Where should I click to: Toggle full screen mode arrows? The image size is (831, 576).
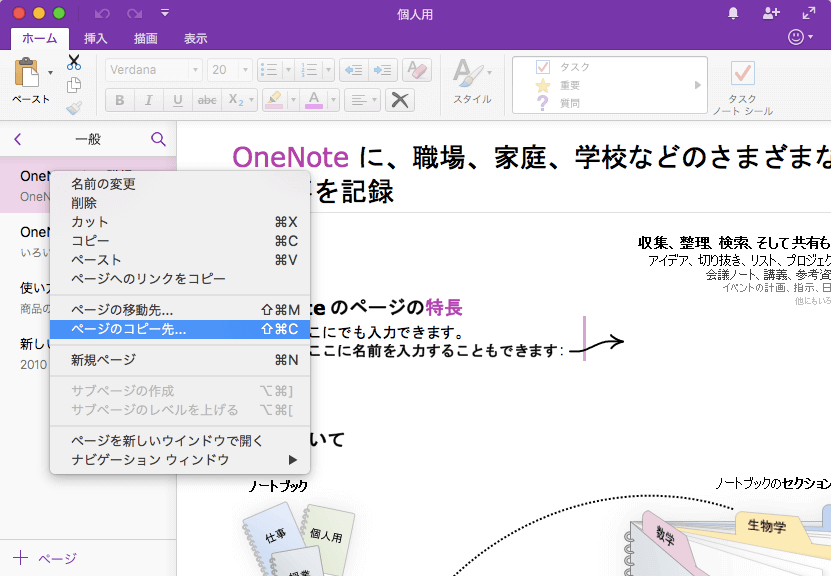pos(809,14)
